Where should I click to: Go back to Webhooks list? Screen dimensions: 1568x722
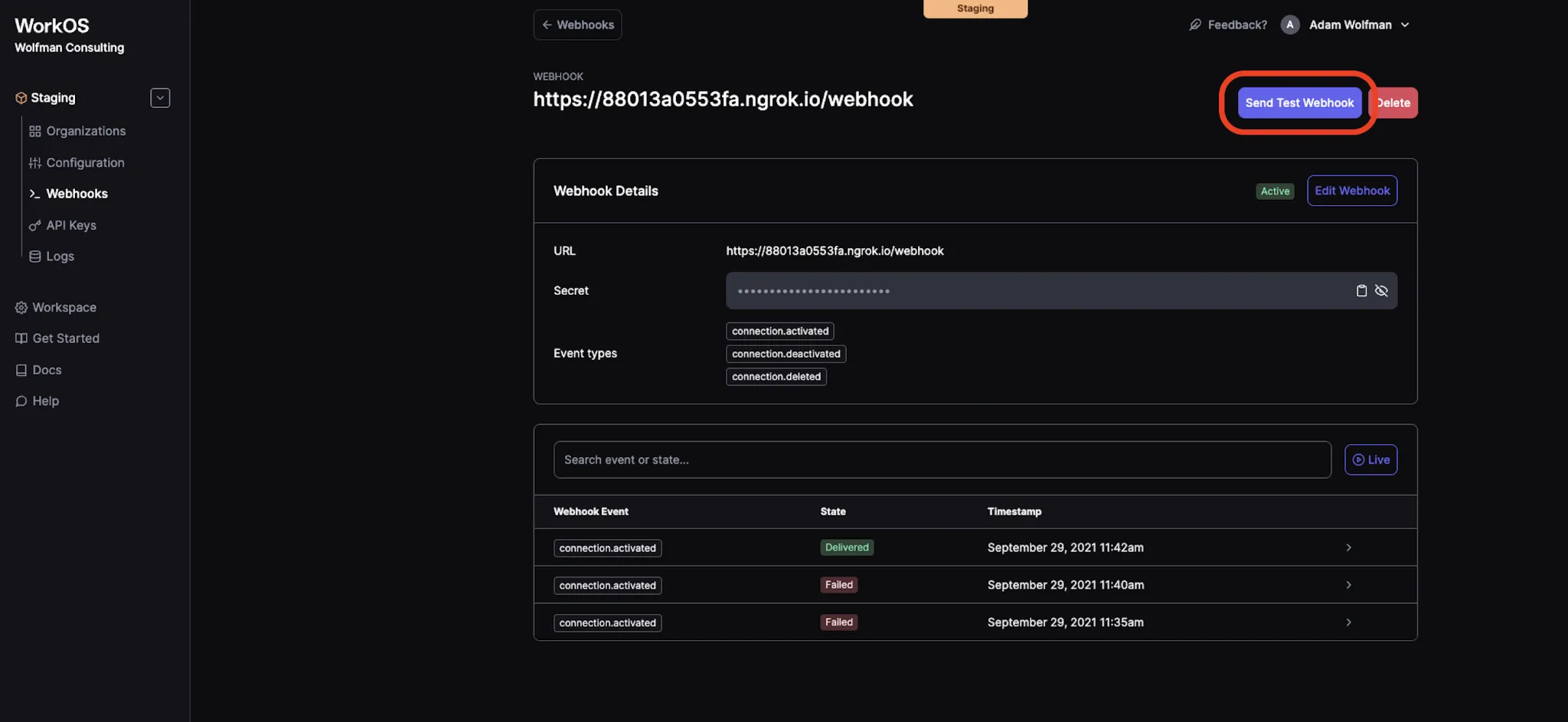(x=577, y=25)
